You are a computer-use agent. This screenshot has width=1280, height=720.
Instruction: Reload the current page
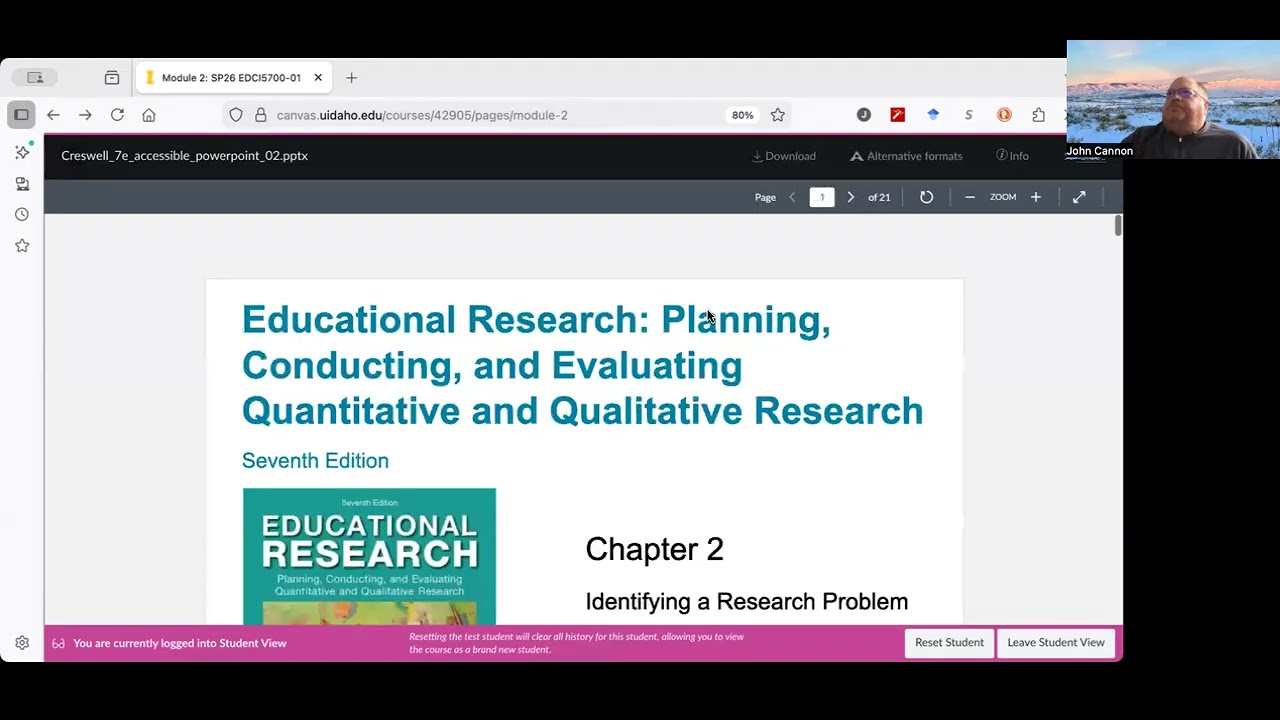pyautogui.click(x=117, y=115)
